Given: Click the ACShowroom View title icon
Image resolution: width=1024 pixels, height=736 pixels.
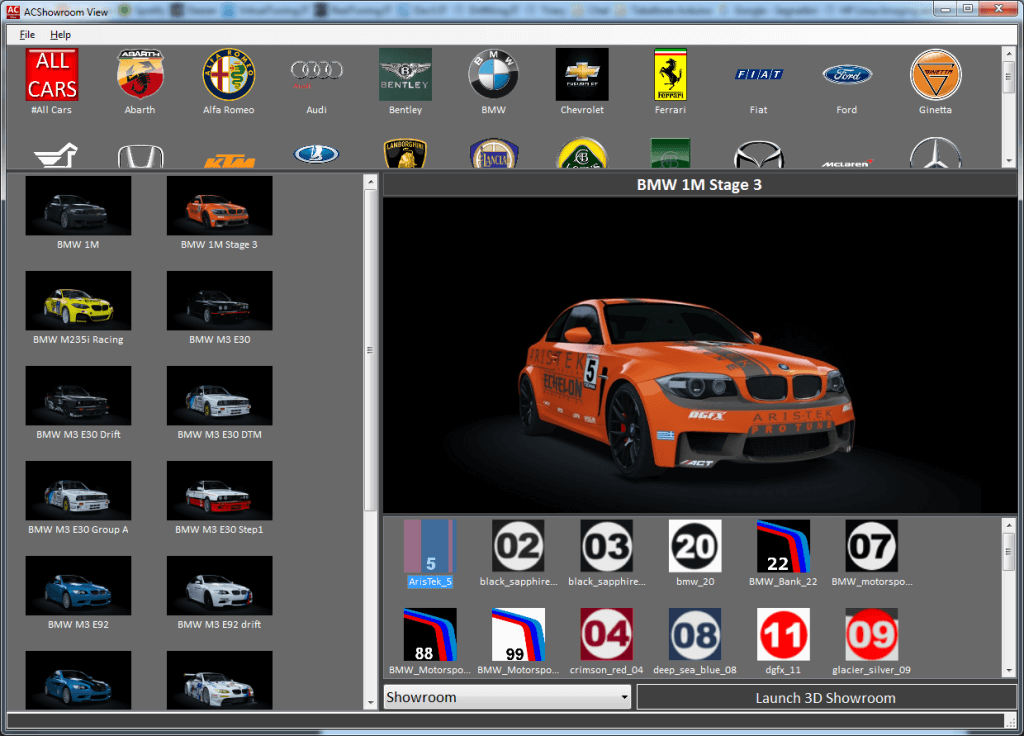Looking at the screenshot, I should pyautogui.click(x=13, y=11).
